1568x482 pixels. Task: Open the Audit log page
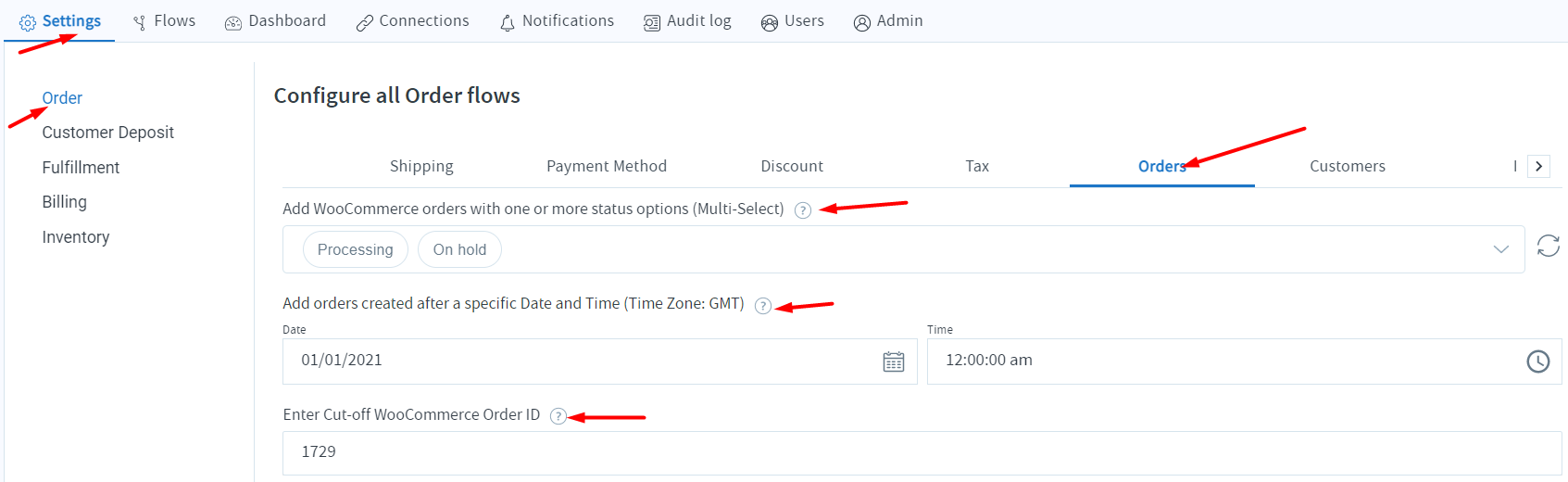point(687,21)
